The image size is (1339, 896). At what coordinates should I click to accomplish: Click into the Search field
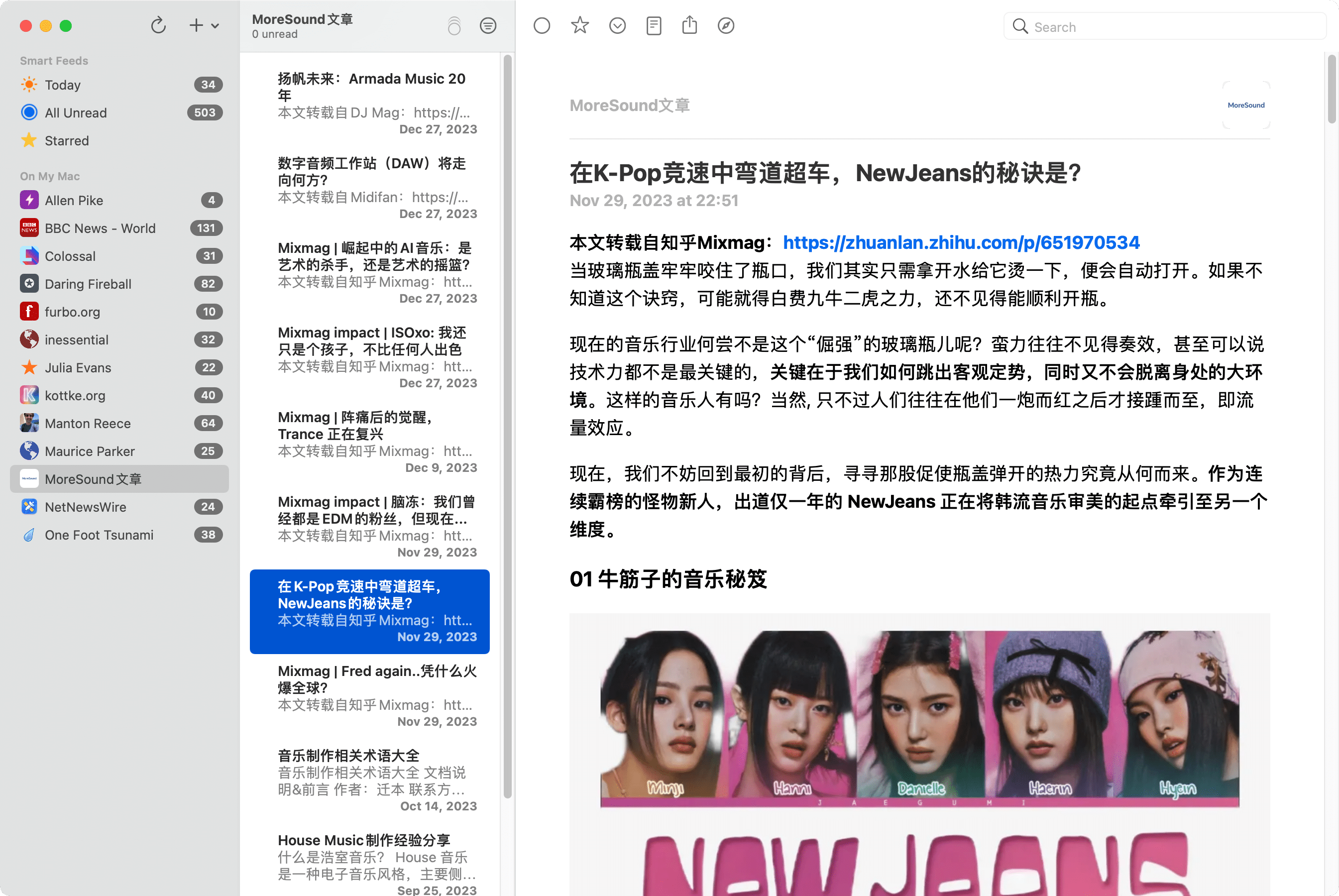(x=1164, y=27)
